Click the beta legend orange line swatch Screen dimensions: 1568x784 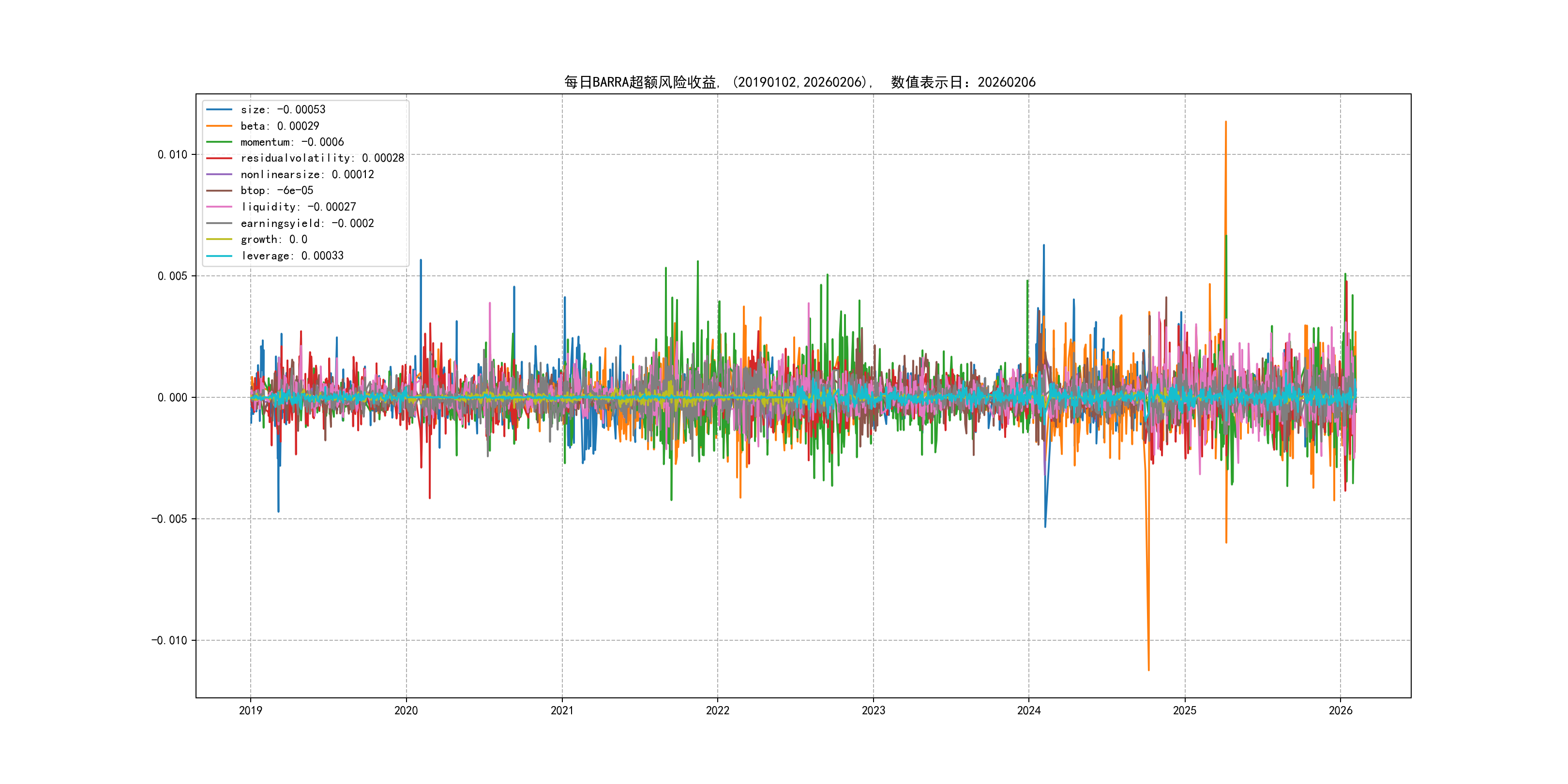pos(219,126)
